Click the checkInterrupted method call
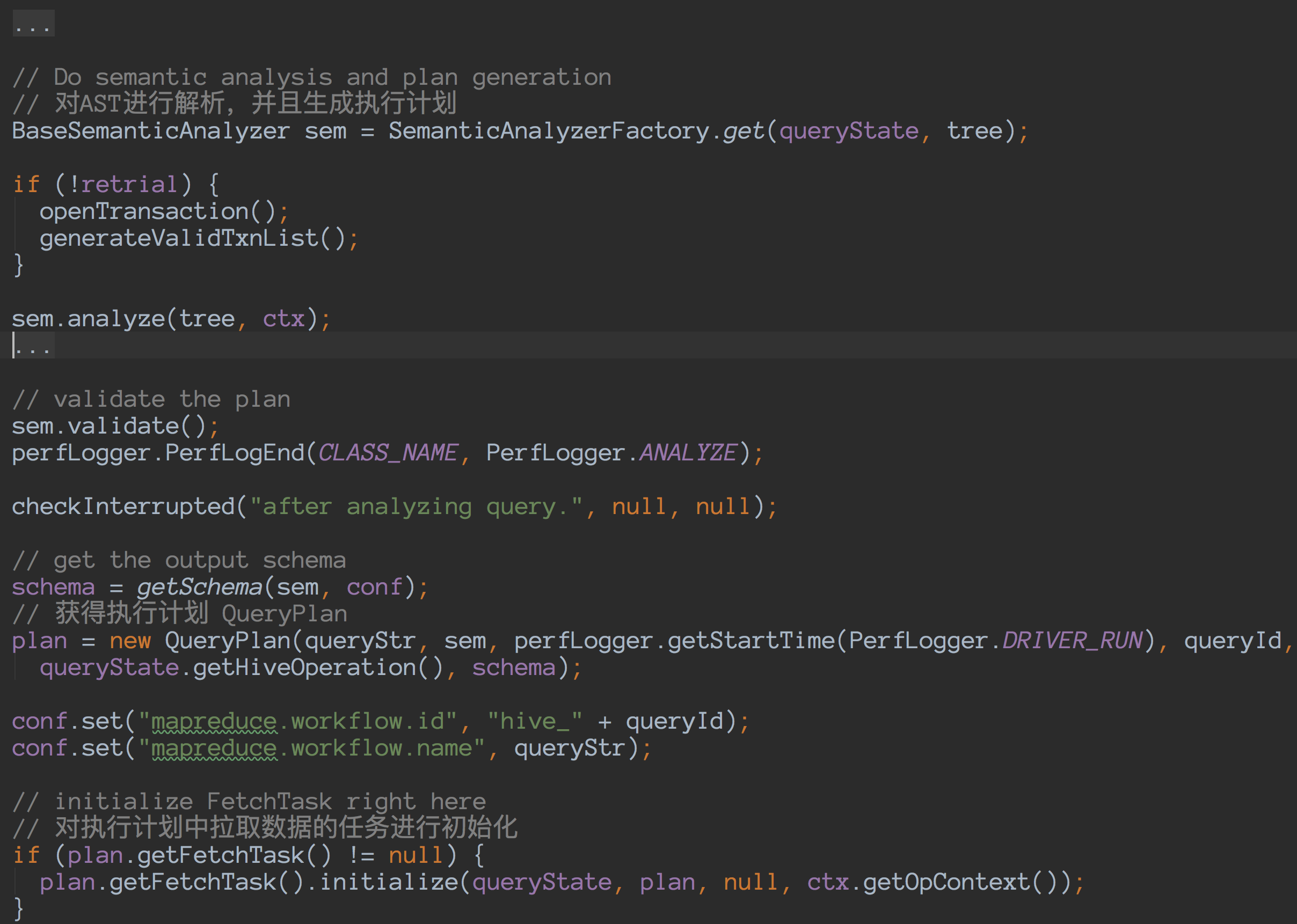This screenshot has height=924, width=1297. click(123, 507)
